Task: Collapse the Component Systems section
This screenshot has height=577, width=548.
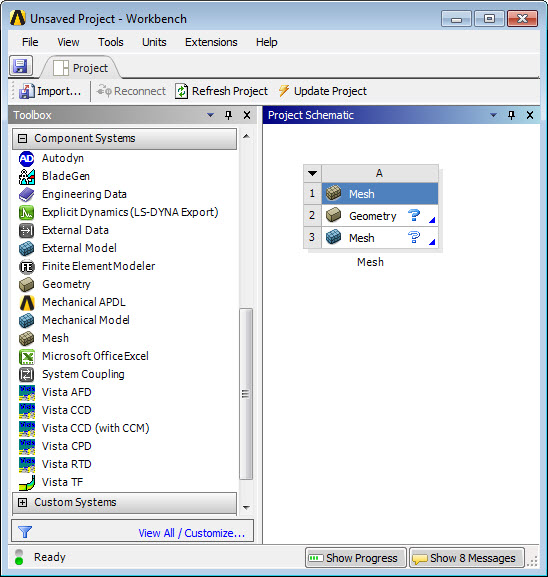Action: click(x=22, y=138)
